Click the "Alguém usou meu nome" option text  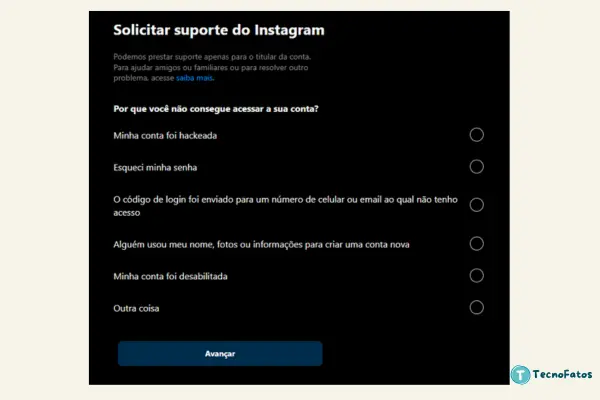tap(261, 244)
